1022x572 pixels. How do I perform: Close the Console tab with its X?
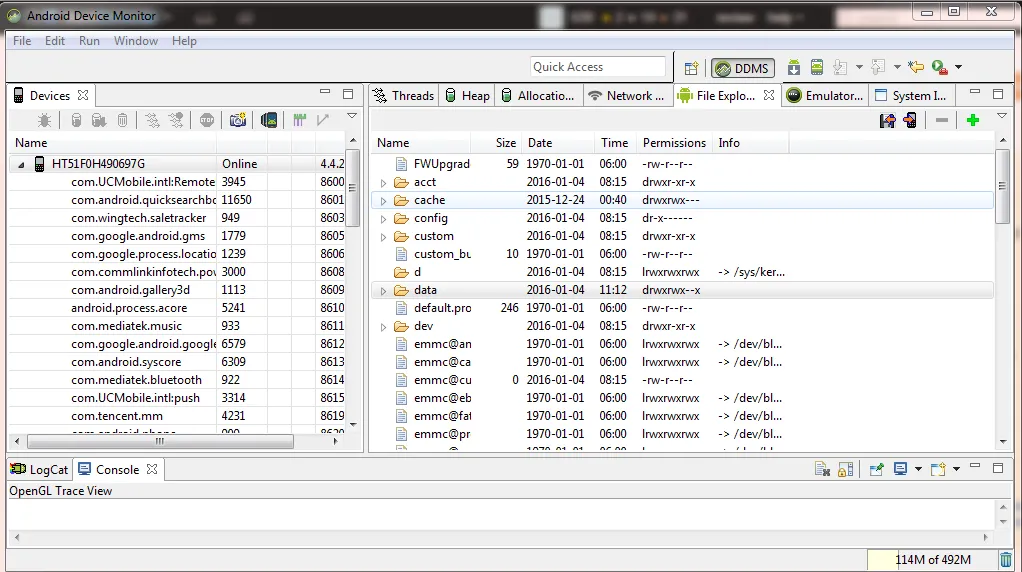click(x=152, y=469)
